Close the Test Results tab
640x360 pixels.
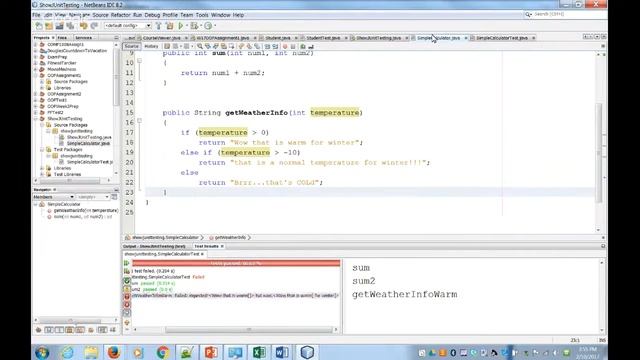click(x=222, y=247)
